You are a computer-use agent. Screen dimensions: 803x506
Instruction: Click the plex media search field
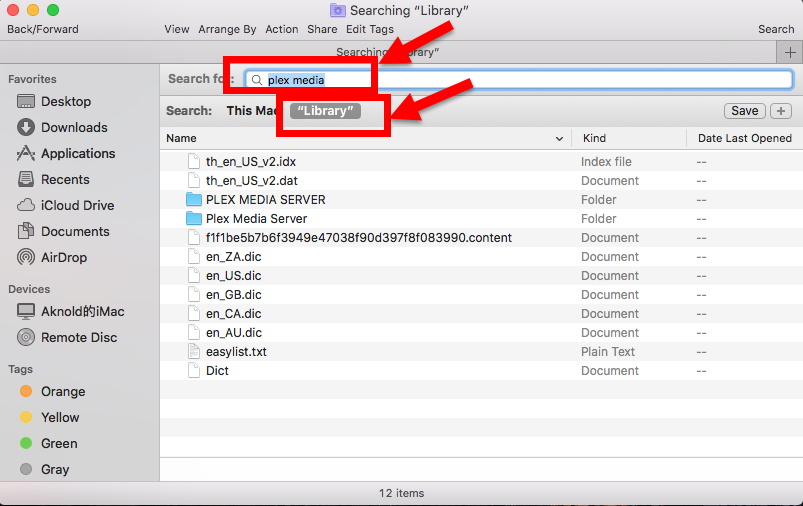(520, 80)
